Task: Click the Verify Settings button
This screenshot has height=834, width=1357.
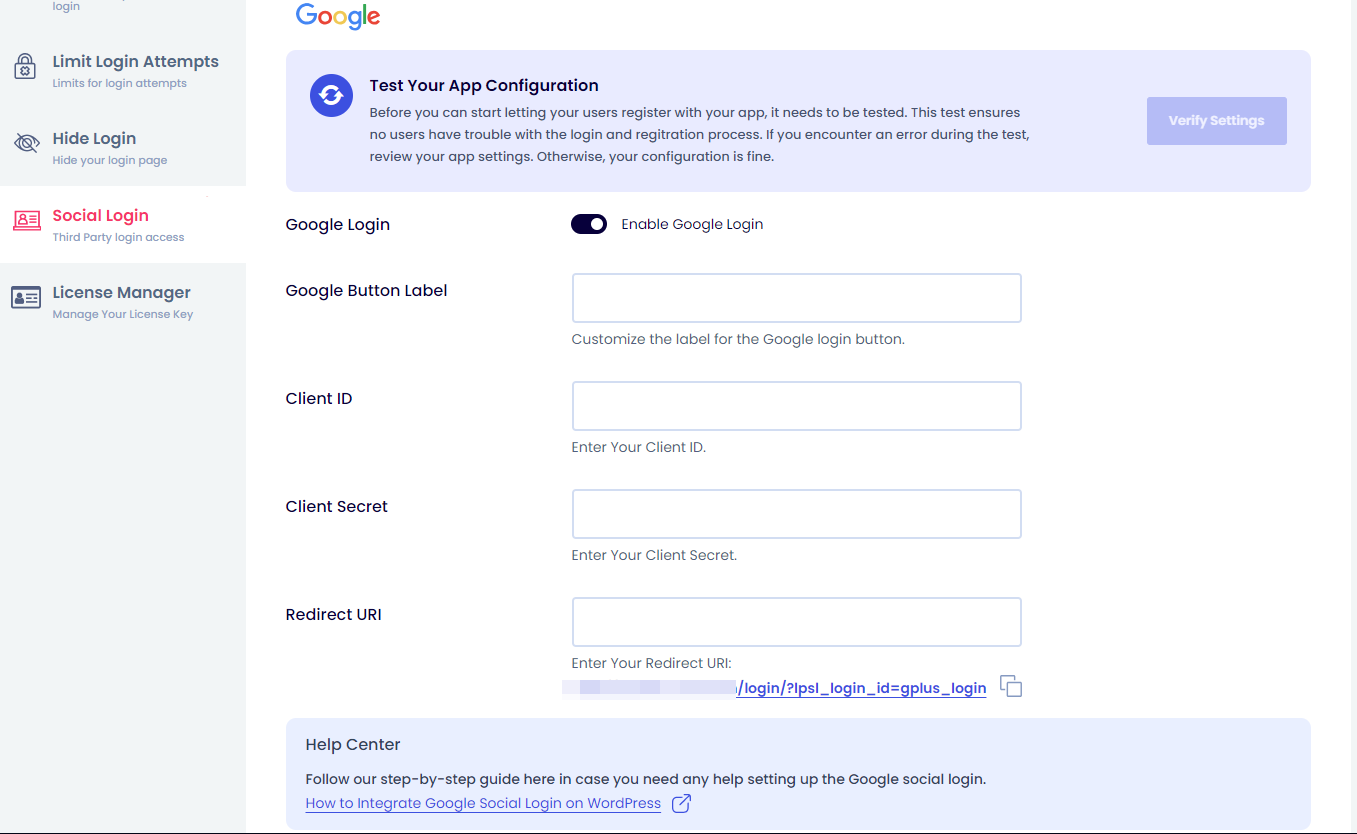Action: [x=1216, y=121]
